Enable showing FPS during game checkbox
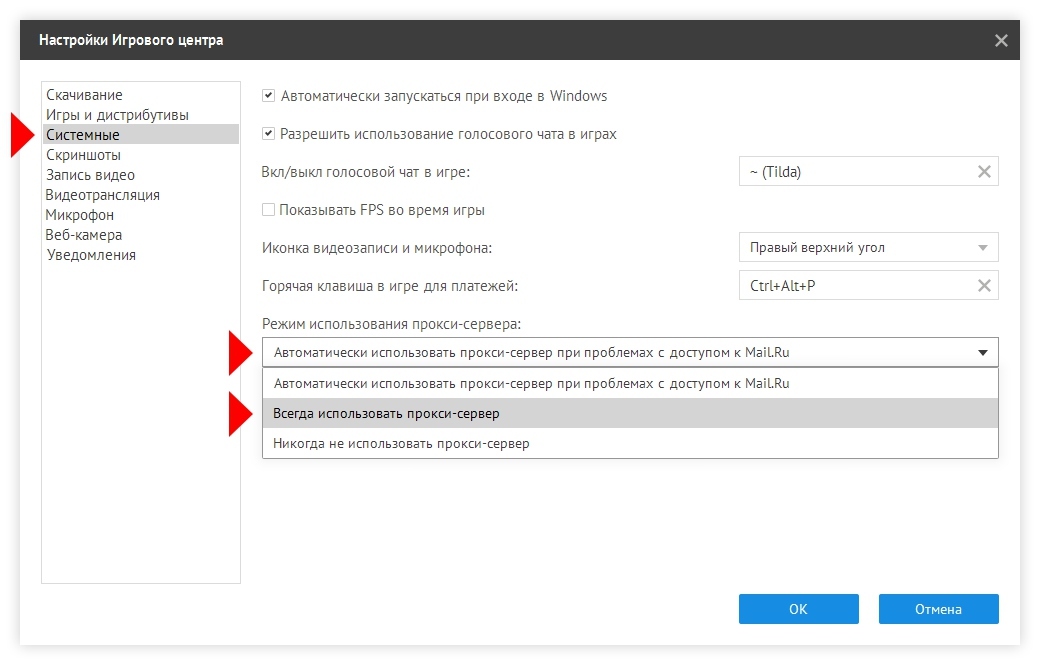 coord(268,210)
